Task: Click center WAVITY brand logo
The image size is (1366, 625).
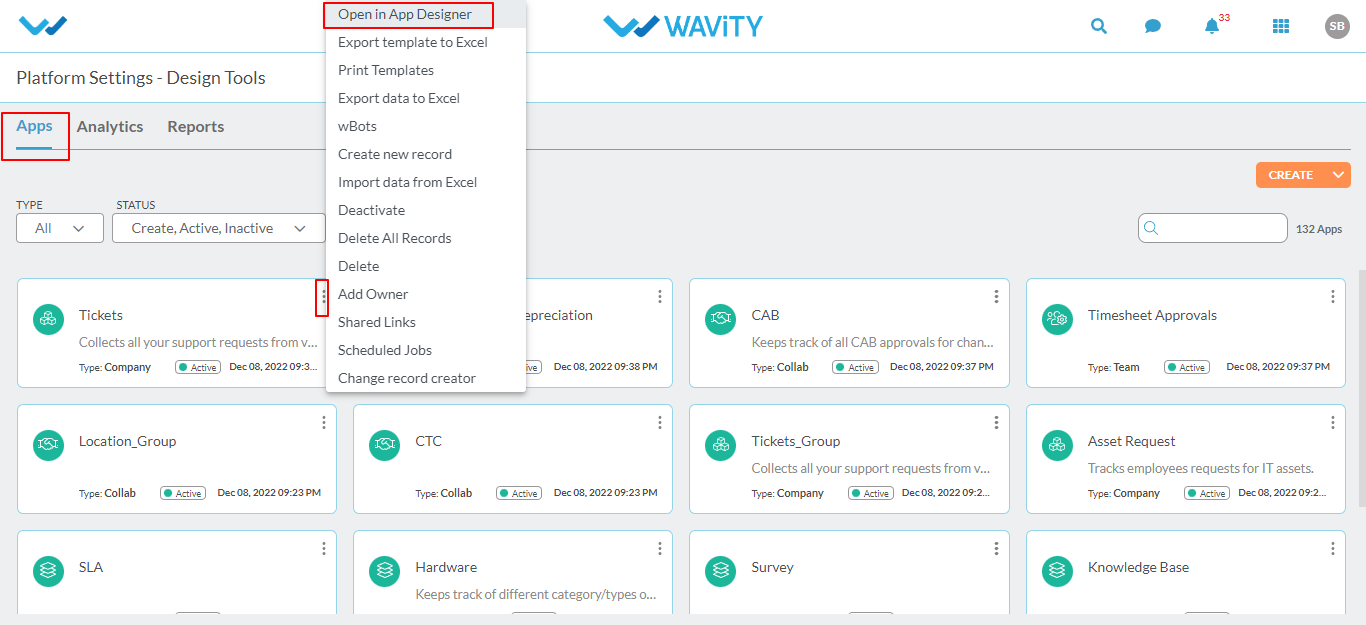Action: (x=683, y=26)
